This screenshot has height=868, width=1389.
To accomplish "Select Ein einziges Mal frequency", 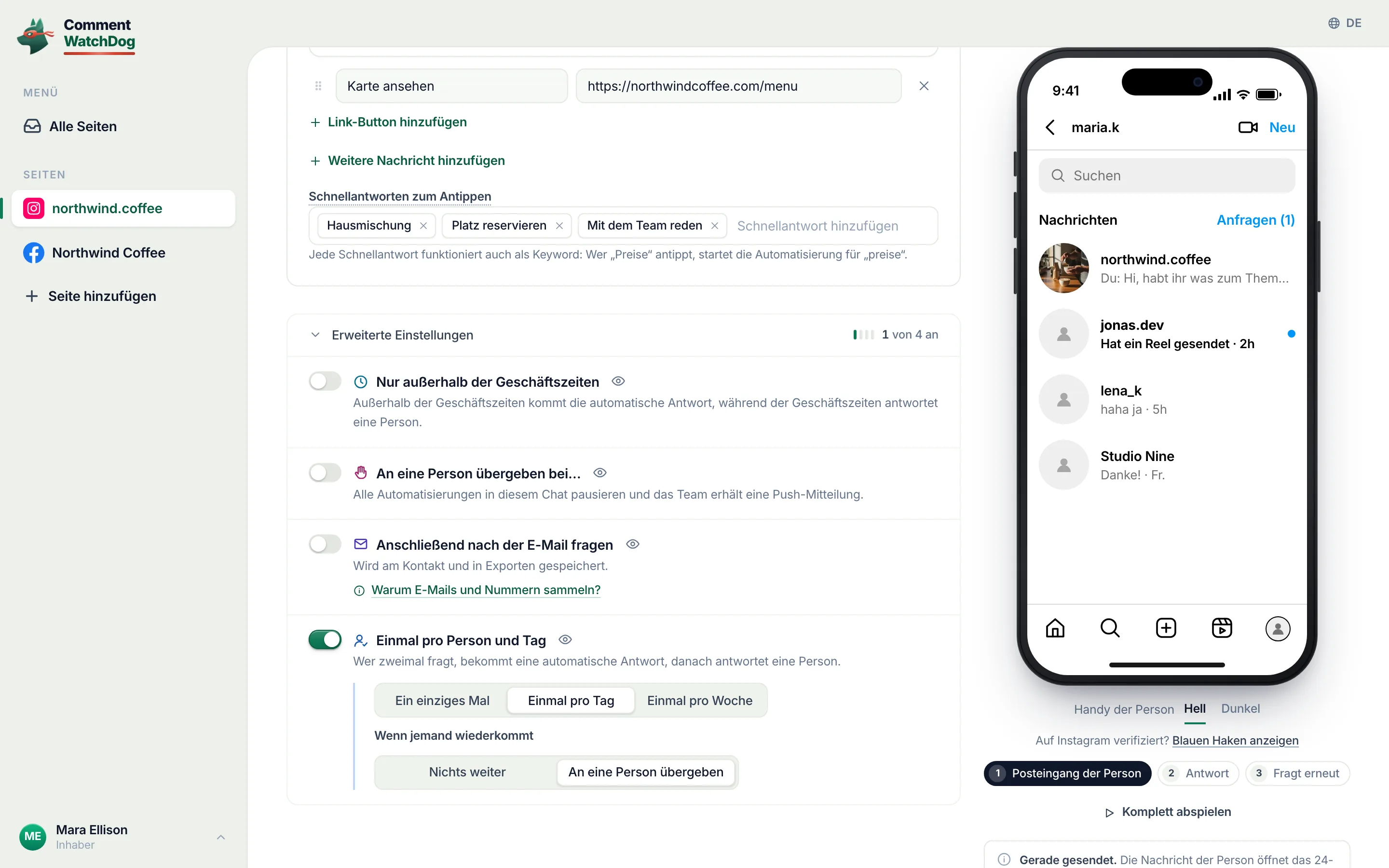I will (x=442, y=700).
